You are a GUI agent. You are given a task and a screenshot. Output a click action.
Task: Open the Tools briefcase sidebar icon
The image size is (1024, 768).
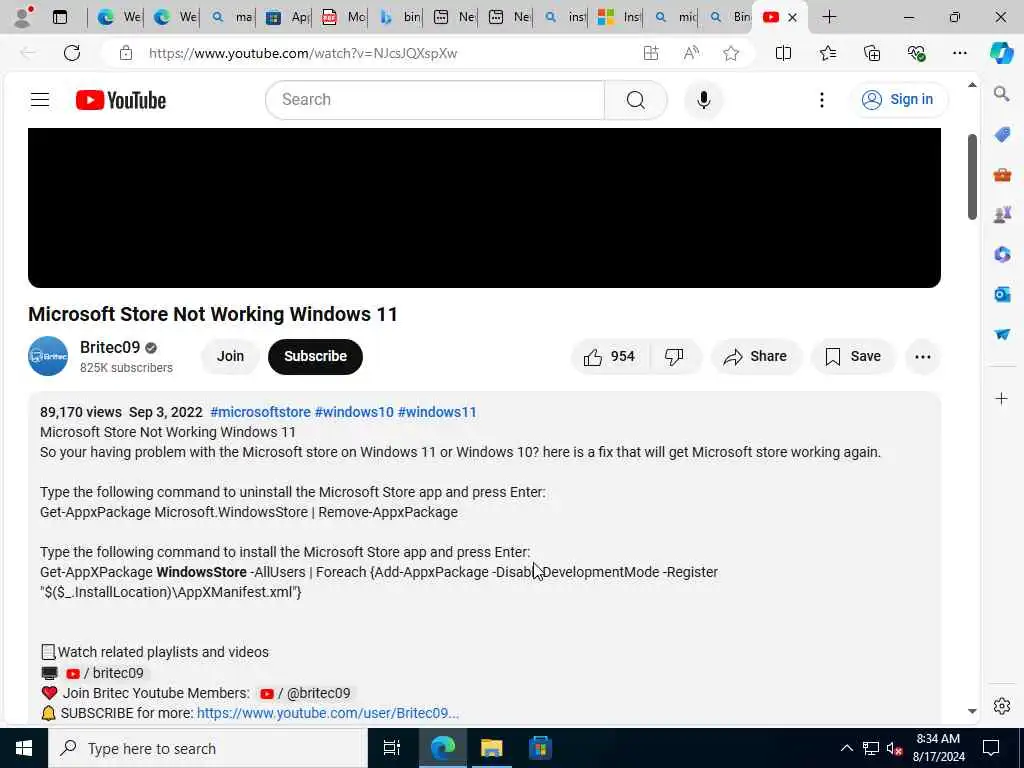tap(1002, 174)
